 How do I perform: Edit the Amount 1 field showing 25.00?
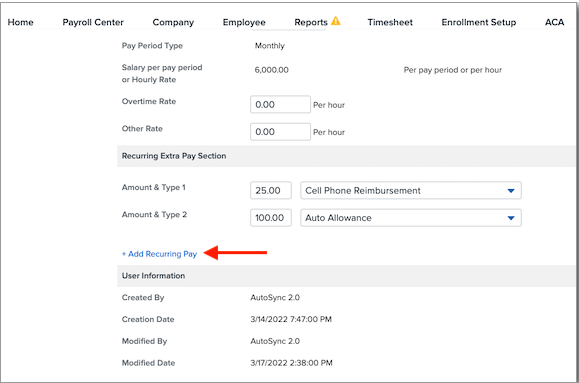coord(271,191)
